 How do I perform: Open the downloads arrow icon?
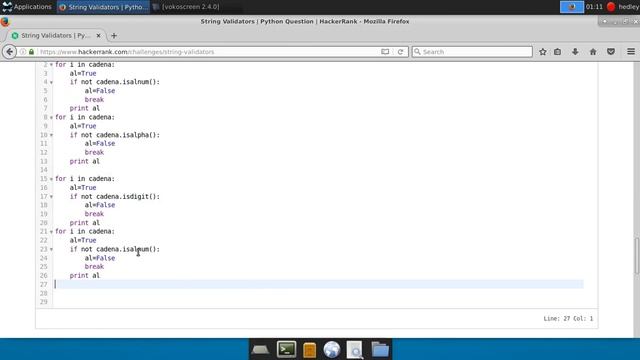pos(575,52)
